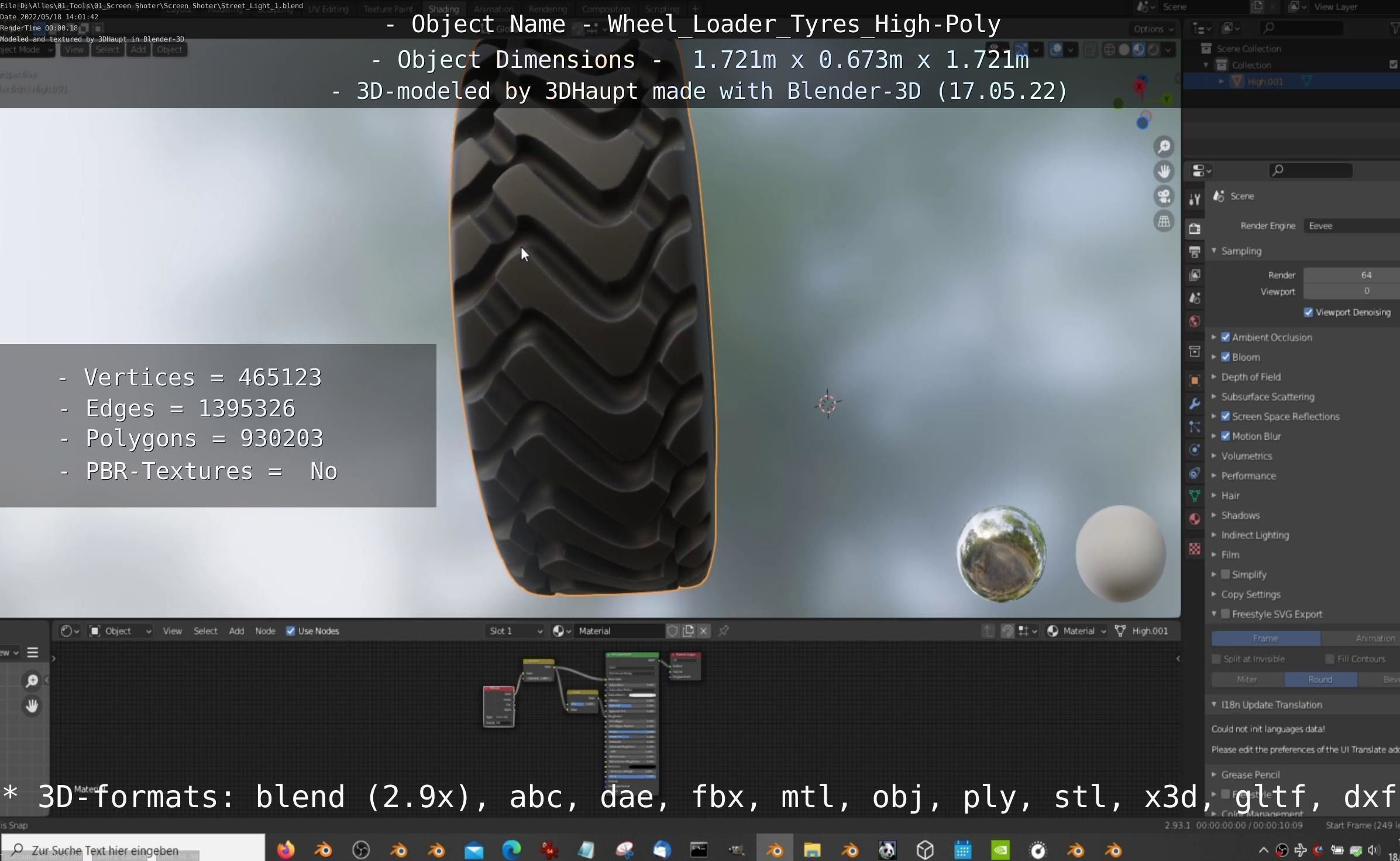Expand the Volumetrics panel

(1214, 456)
